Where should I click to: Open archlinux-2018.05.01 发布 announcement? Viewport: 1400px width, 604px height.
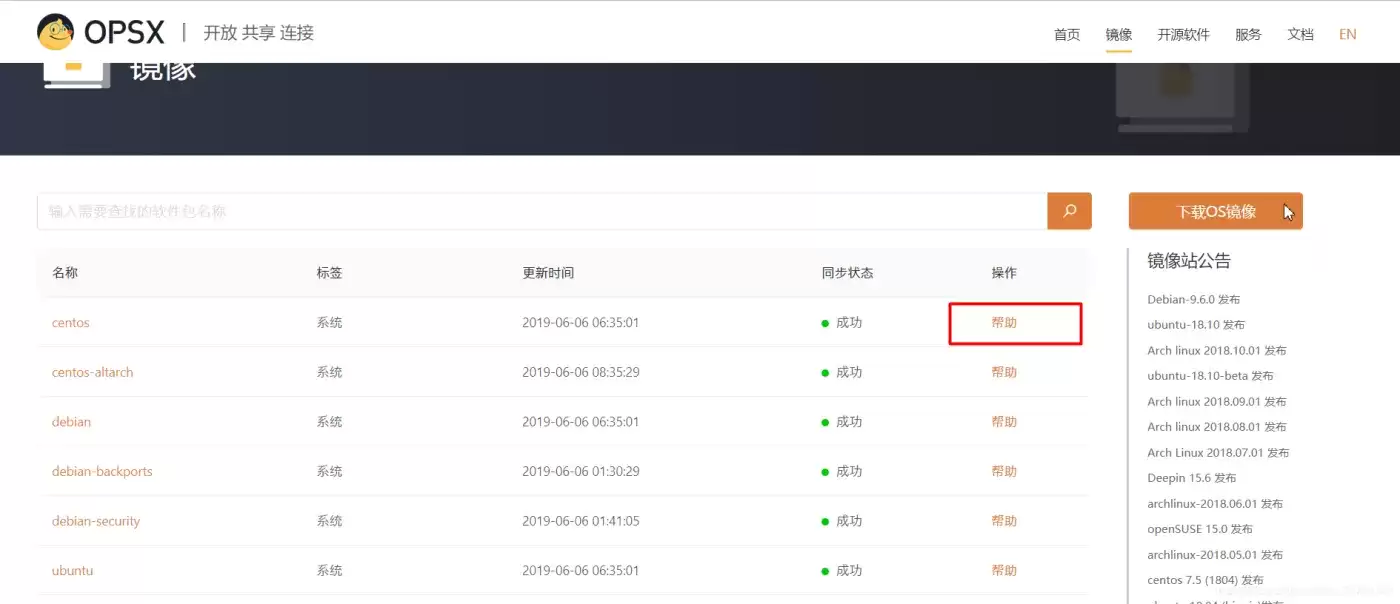pyautogui.click(x=1215, y=555)
